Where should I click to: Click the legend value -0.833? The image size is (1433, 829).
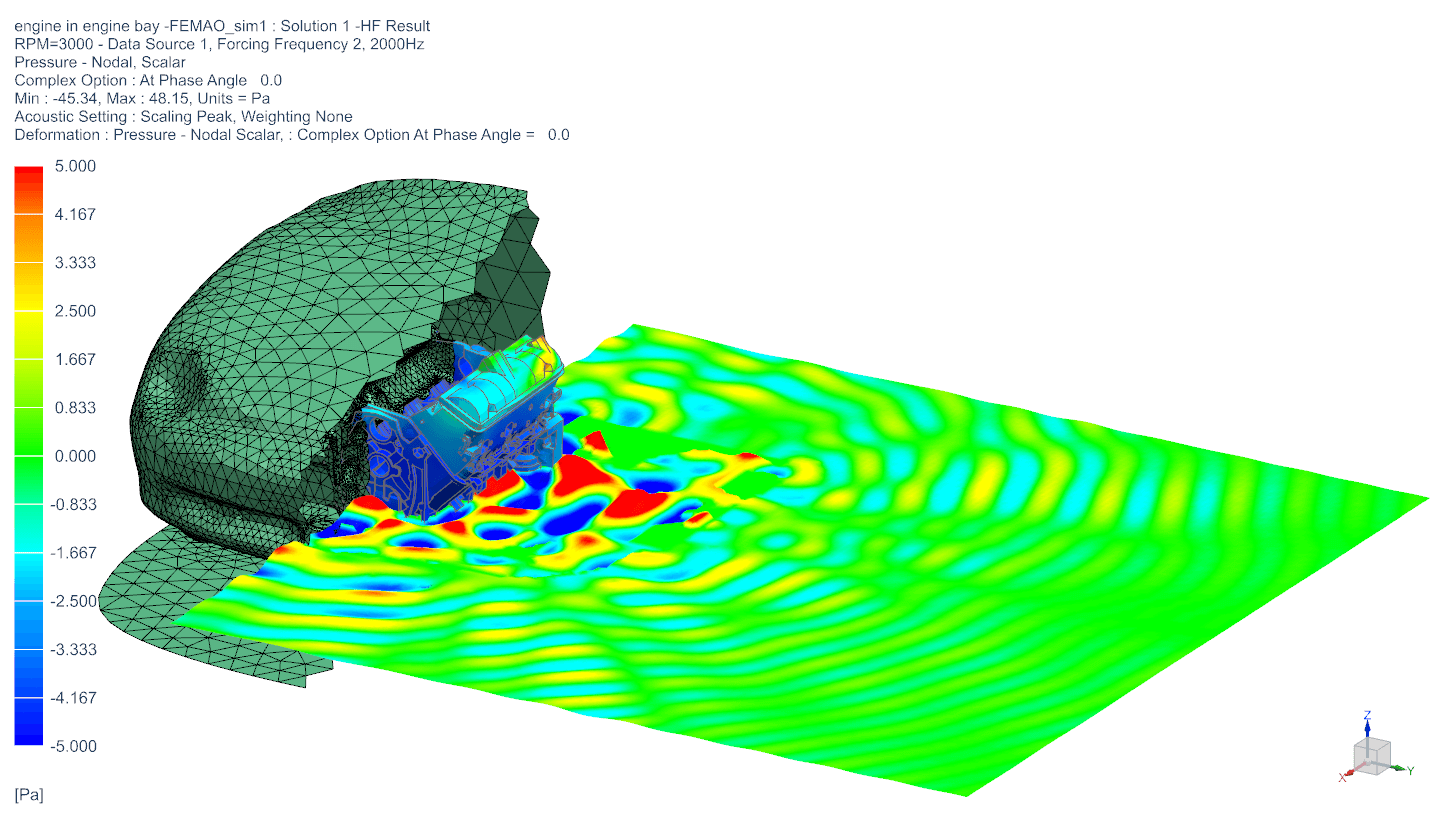pyautogui.click(x=74, y=504)
